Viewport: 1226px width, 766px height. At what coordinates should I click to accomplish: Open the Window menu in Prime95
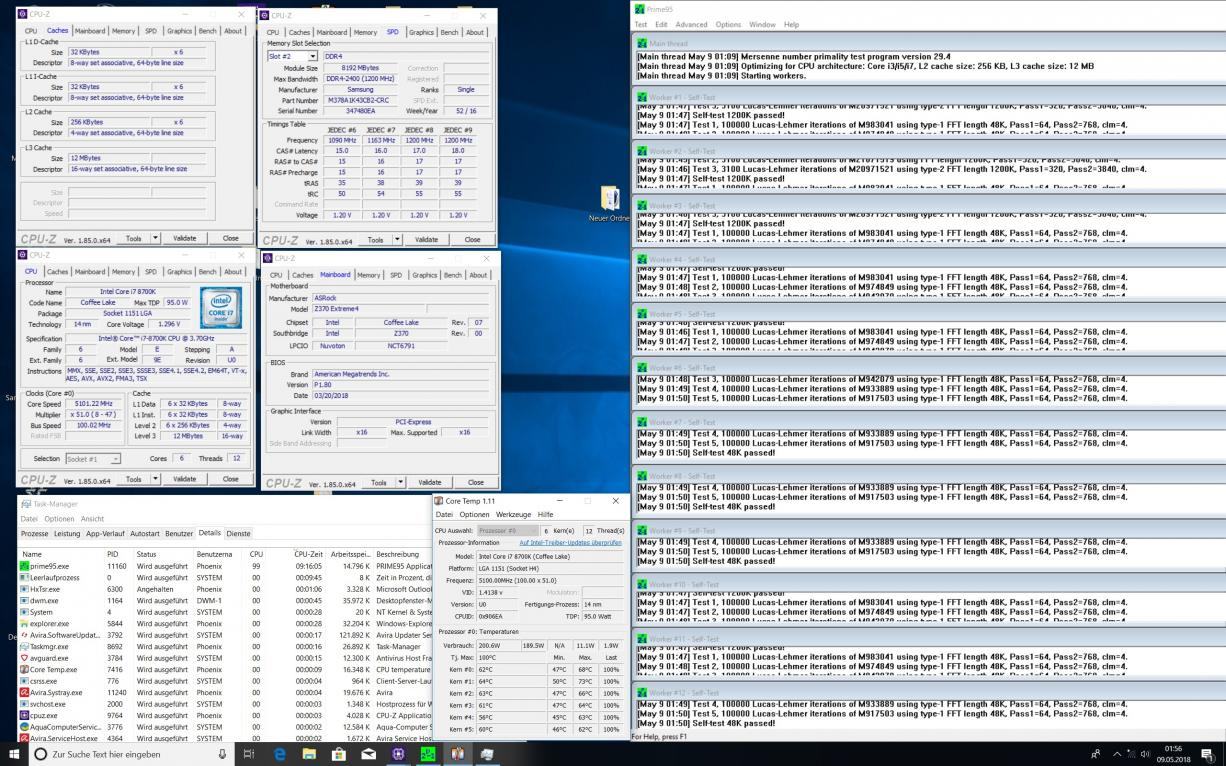click(762, 24)
